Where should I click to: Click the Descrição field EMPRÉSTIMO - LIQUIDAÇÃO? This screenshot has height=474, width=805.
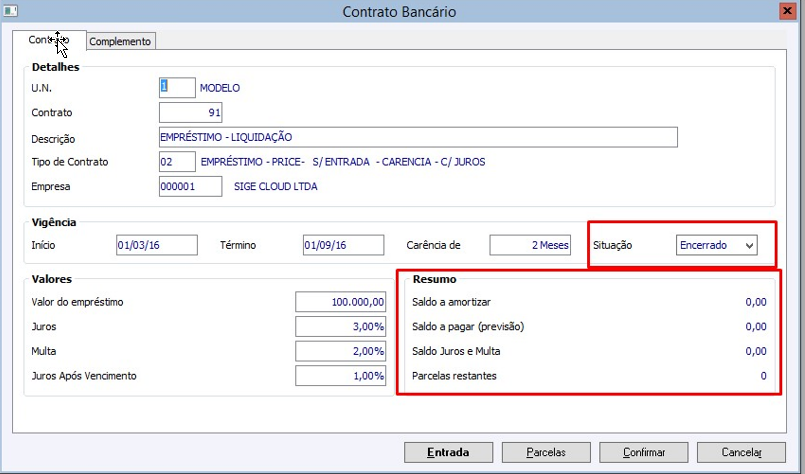(x=418, y=137)
